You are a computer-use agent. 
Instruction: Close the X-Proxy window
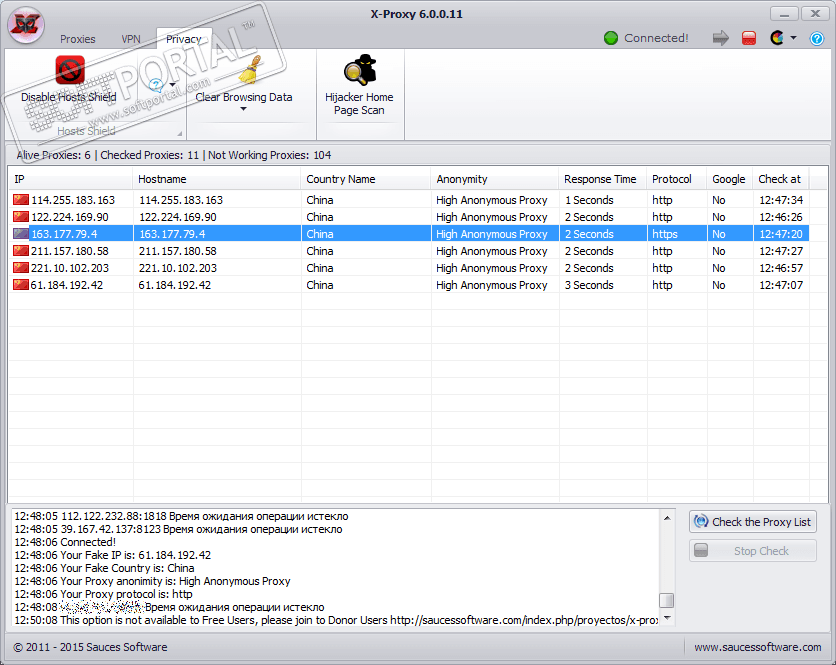pos(815,14)
